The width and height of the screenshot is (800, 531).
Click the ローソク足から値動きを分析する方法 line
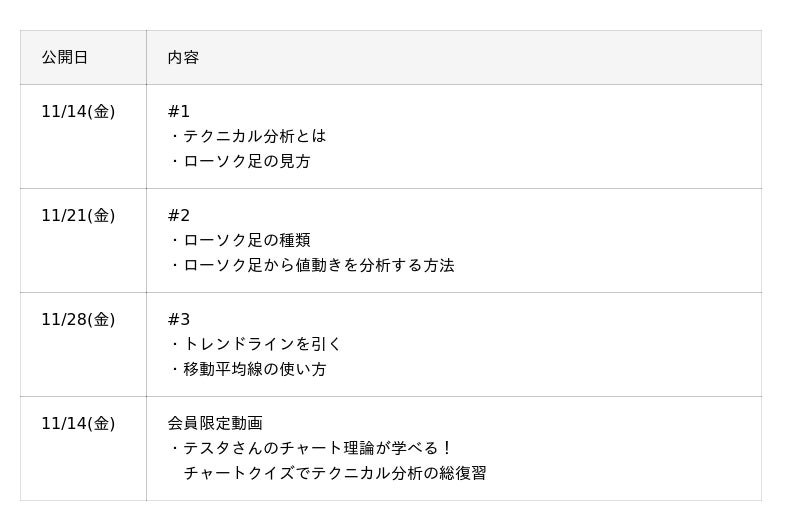click(x=318, y=265)
